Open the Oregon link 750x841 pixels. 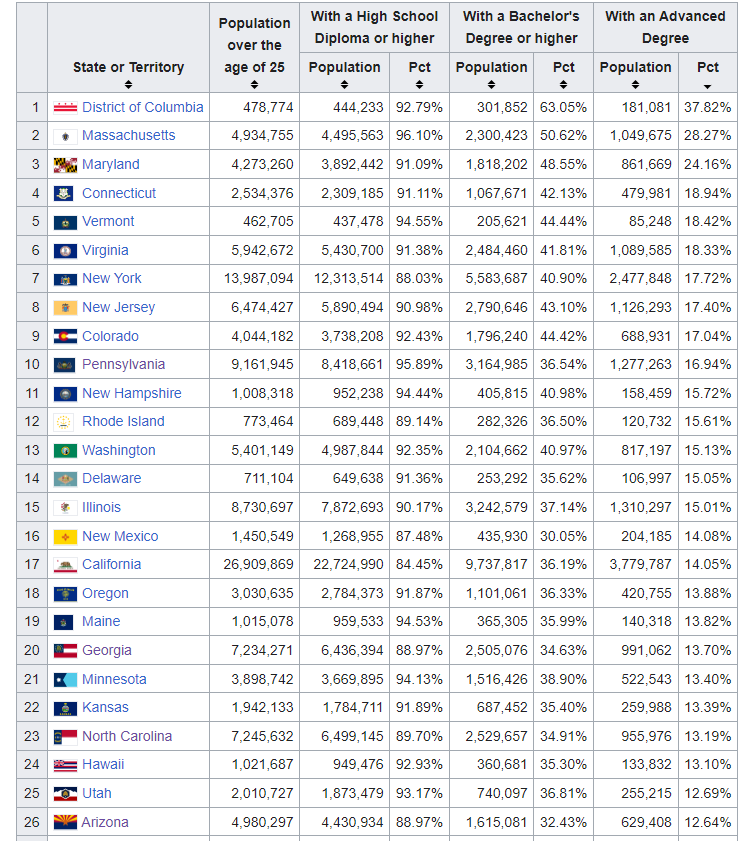105,594
